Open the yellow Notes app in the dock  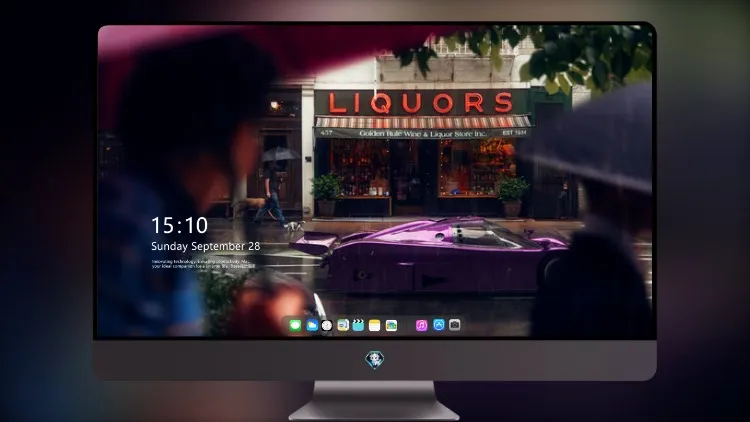click(x=375, y=325)
